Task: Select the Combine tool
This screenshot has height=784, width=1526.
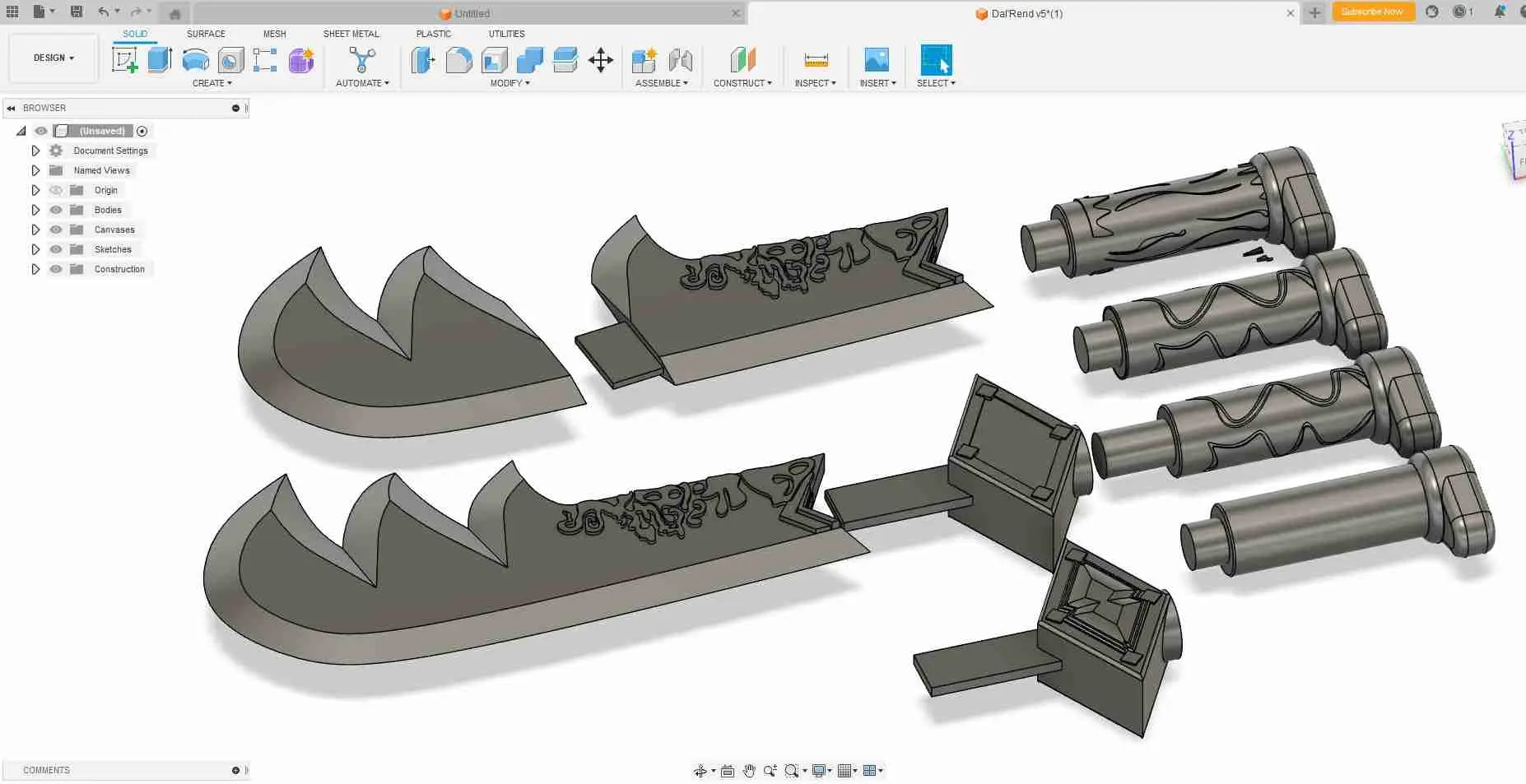Action: [x=530, y=60]
